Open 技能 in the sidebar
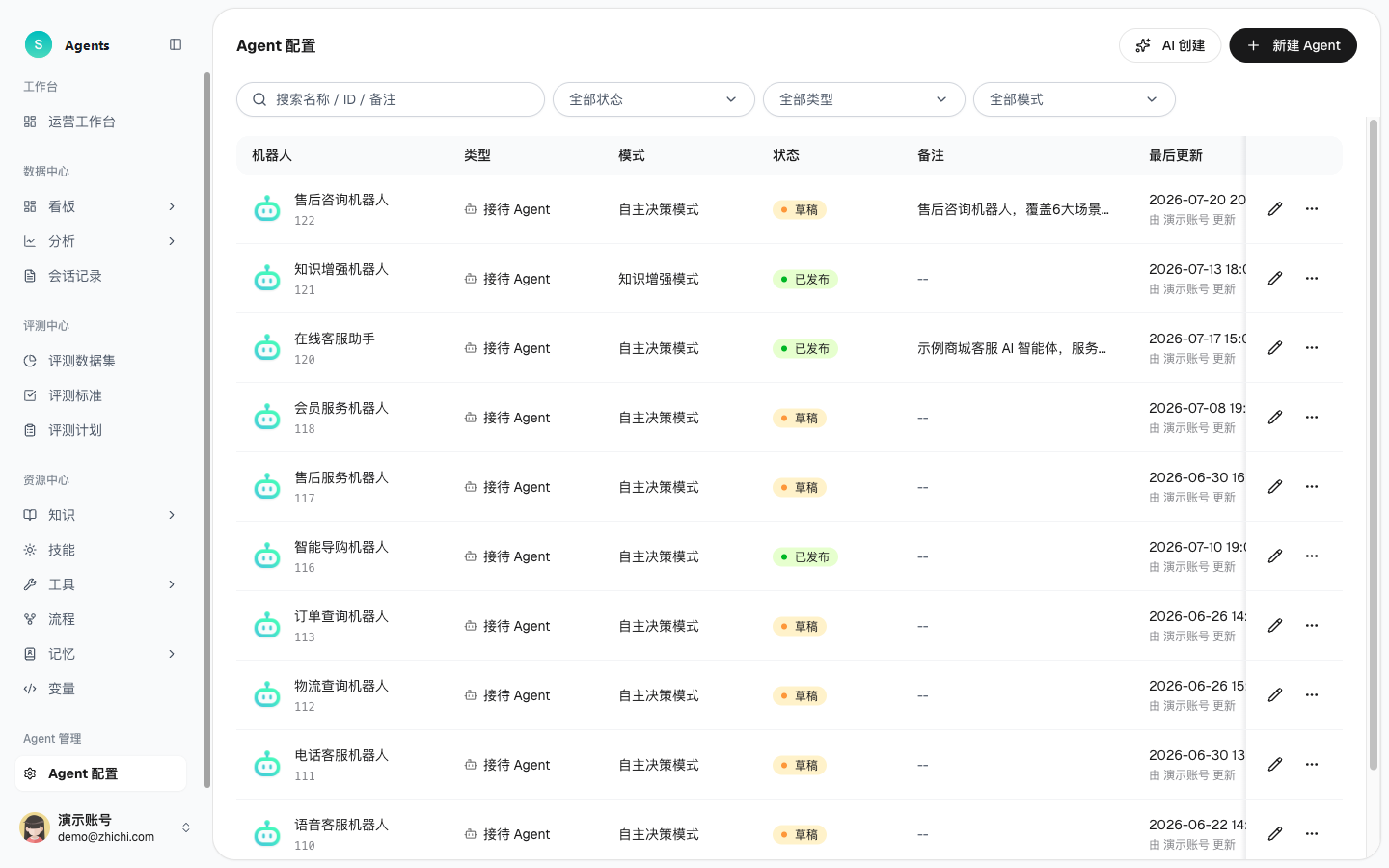Image resolution: width=1389 pixels, height=868 pixels. coord(101,550)
